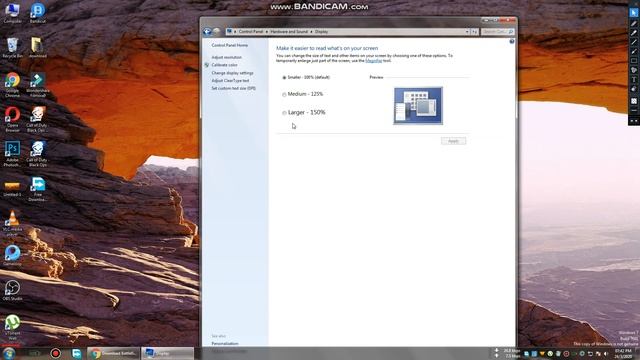Click the red record icon on taskbar
The height and width of the screenshot is (360, 640).
tap(56, 353)
